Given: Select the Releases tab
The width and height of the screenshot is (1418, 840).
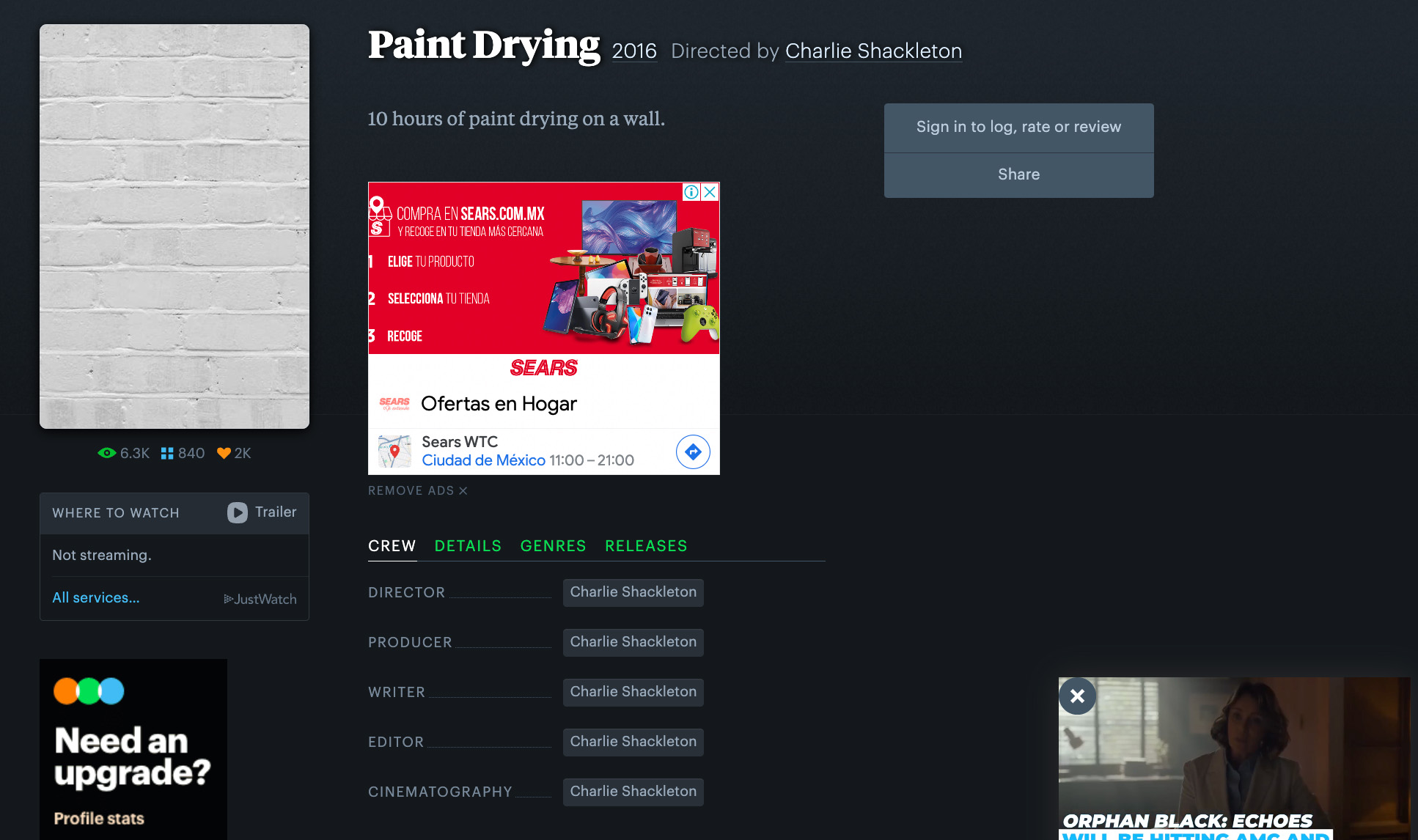Looking at the screenshot, I should pyautogui.click(x=646, y=546).
